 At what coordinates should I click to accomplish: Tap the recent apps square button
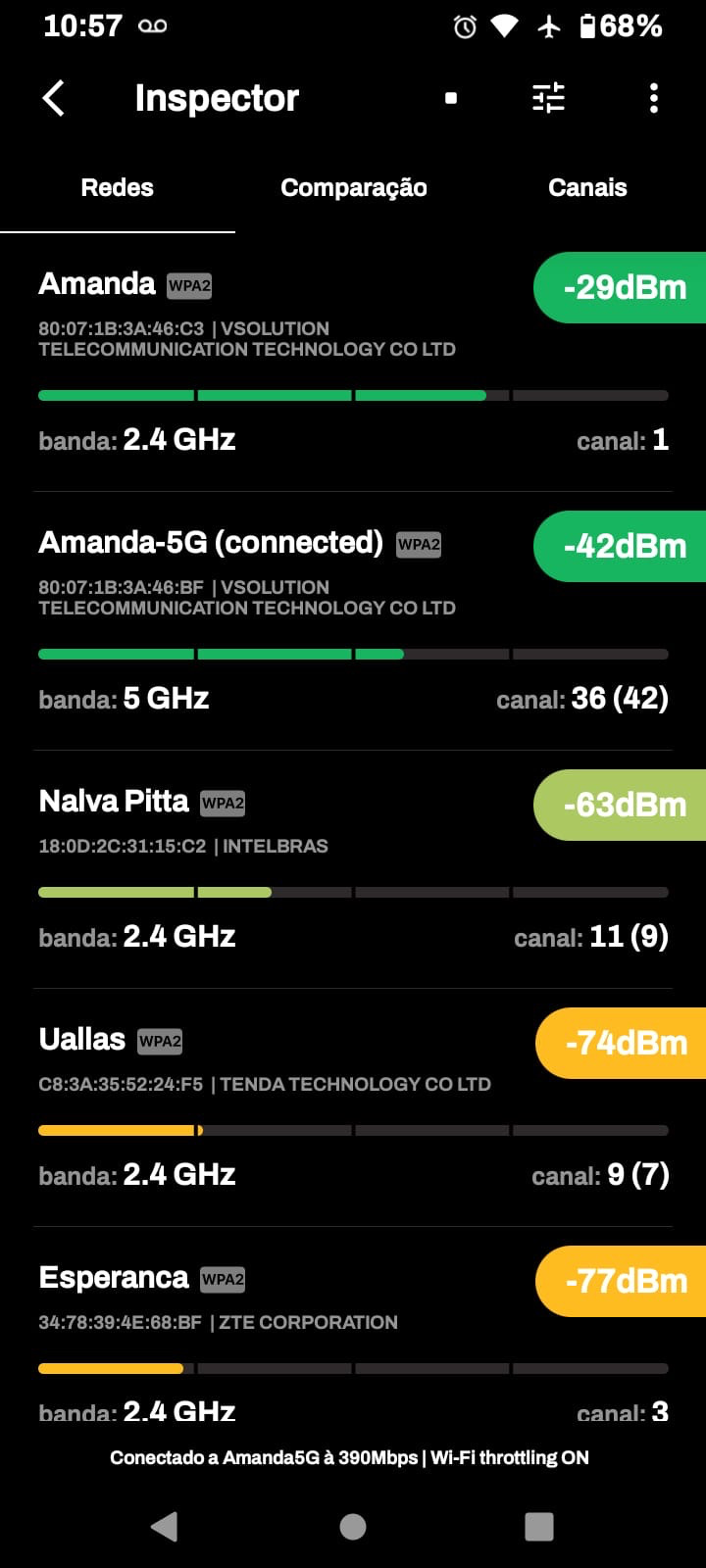click(x=539, y=1526)
